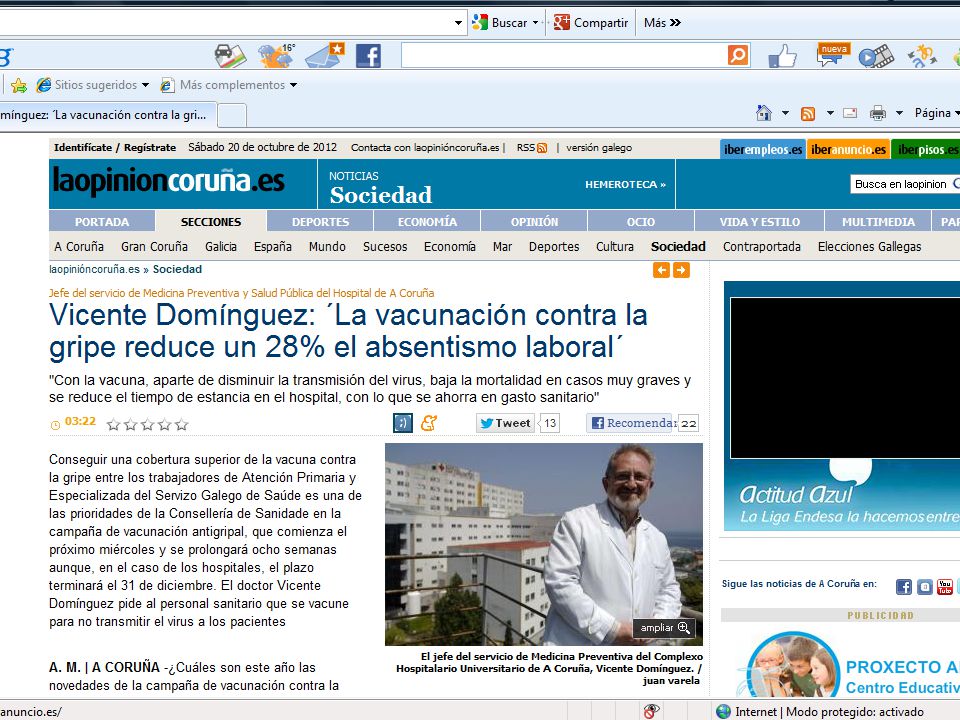Image resolution: width=960 pixels, height=720 pixels.
Task: Click the Tweet button
Action: pos(505,423)
